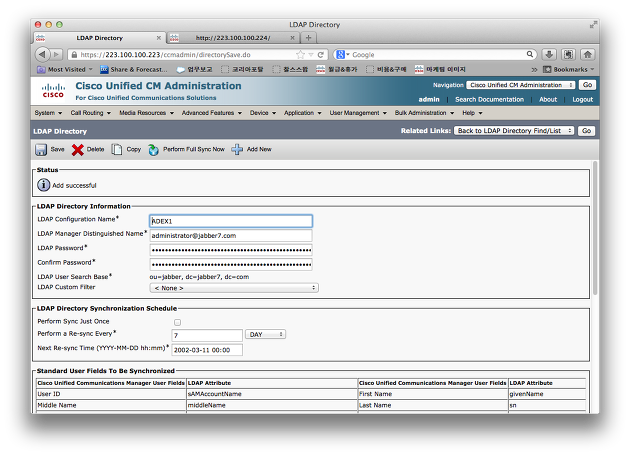Click the window fullscreen arrows icon

click(x=593, y=25)
